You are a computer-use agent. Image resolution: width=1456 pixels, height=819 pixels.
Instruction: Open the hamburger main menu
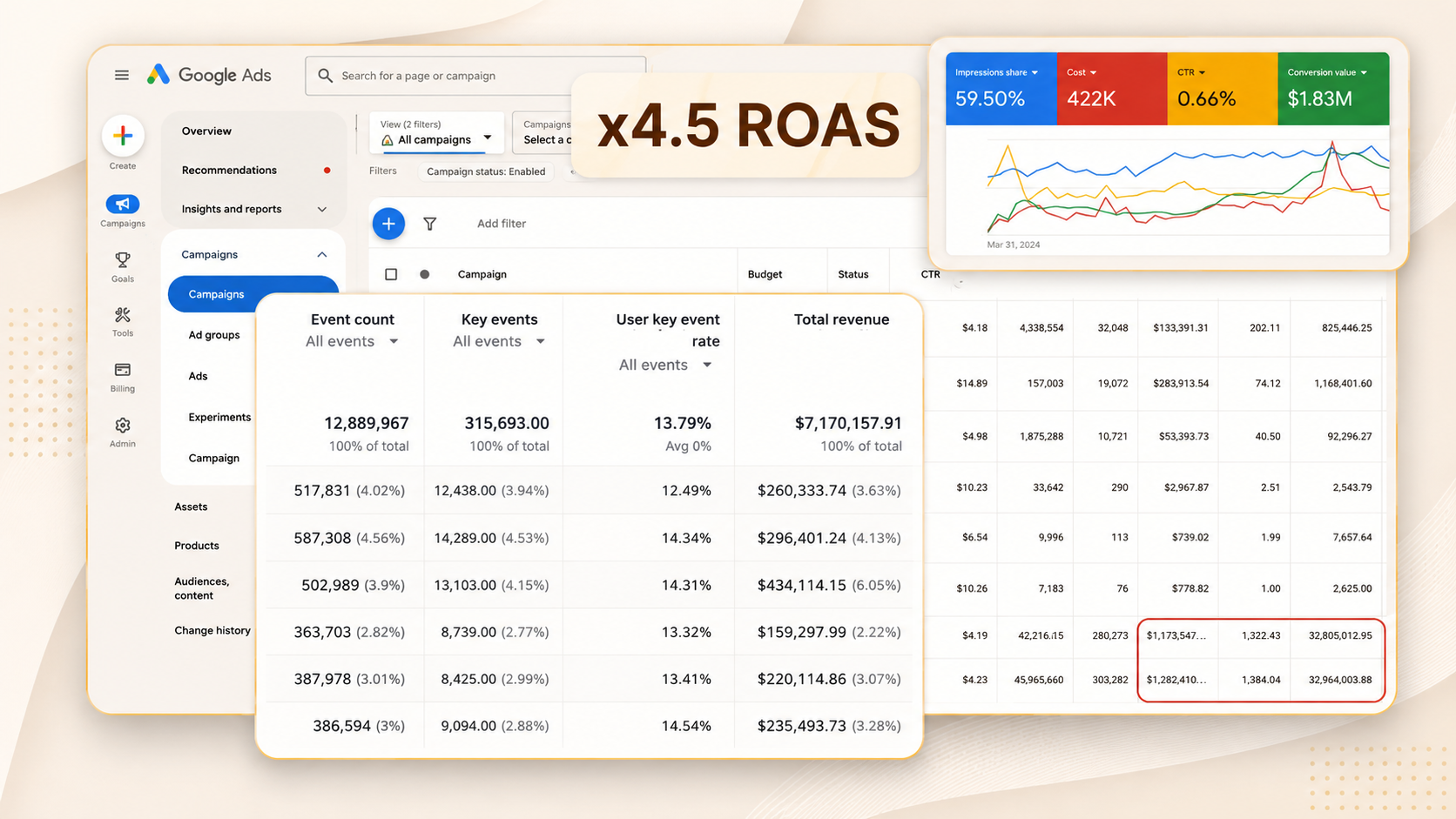coord(122,76)
